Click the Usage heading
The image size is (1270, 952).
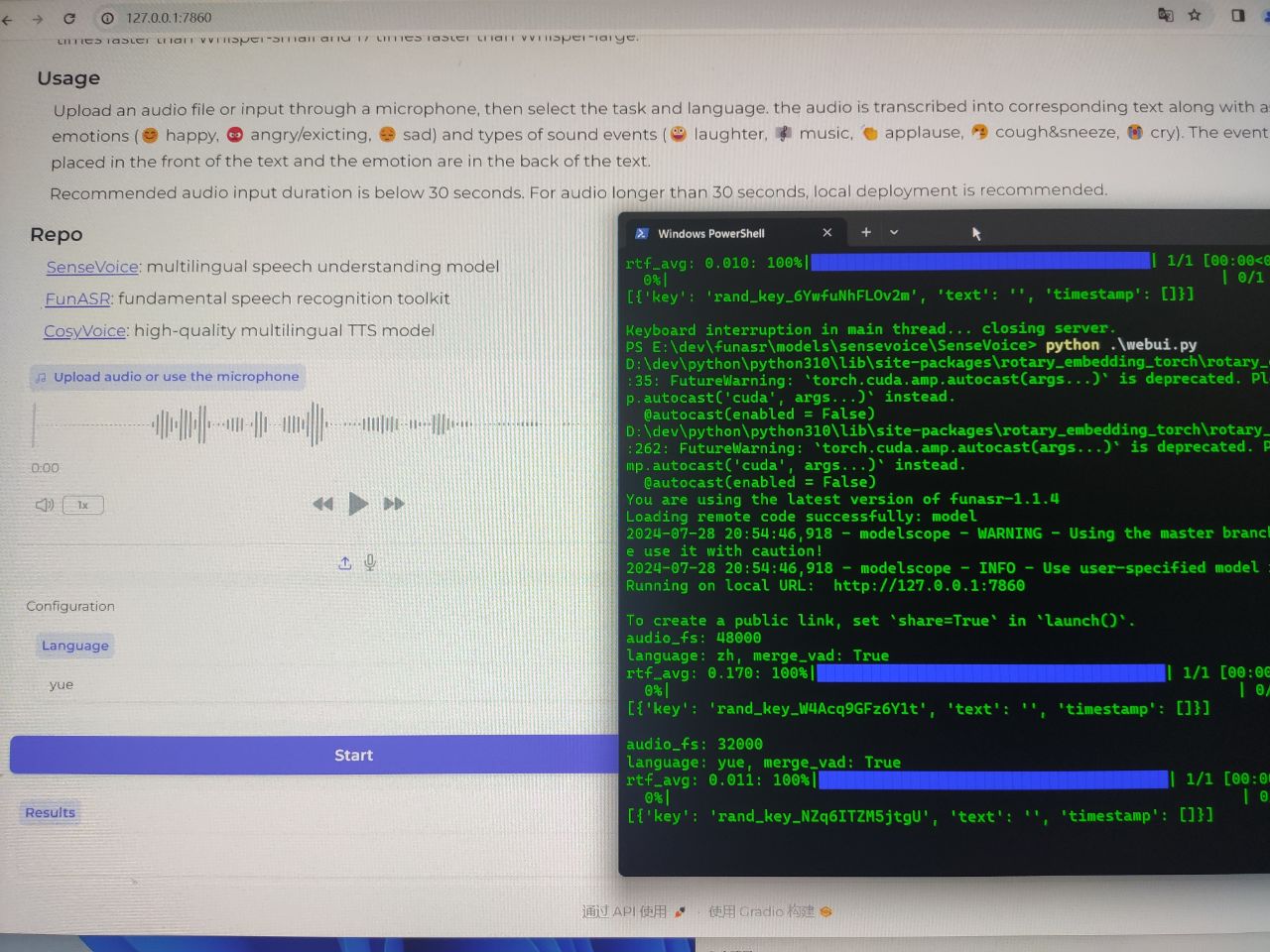click(68, 78)
